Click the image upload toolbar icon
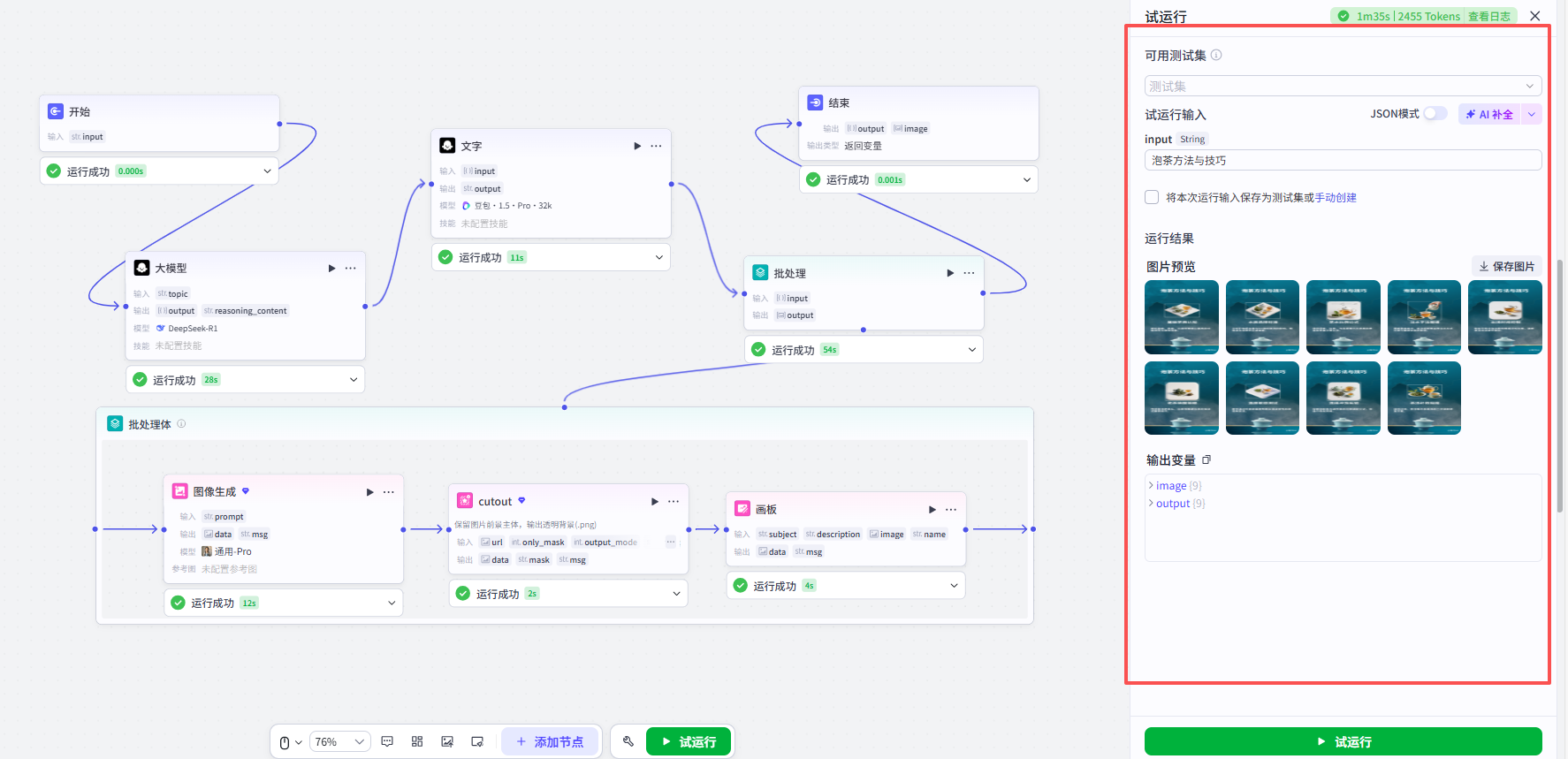Image resolution: width=1568 pixels, height=759 pixels. tap(447, 741)
